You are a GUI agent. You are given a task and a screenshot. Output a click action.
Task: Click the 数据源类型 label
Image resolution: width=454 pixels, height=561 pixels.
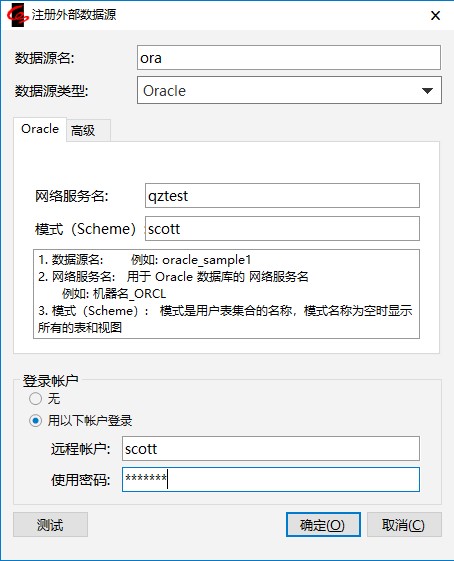52,91
